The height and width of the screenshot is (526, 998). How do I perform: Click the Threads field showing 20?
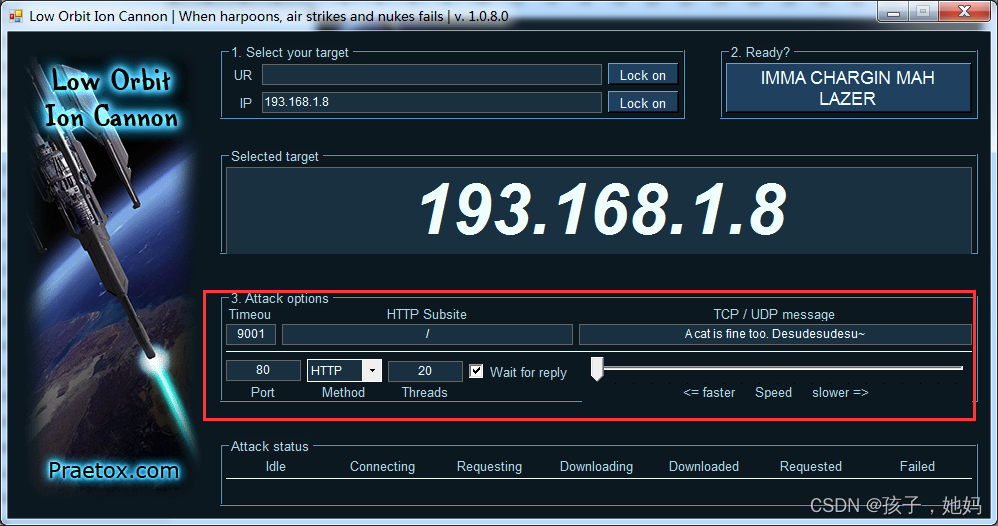pyautogui.click(x=425, y=371)
